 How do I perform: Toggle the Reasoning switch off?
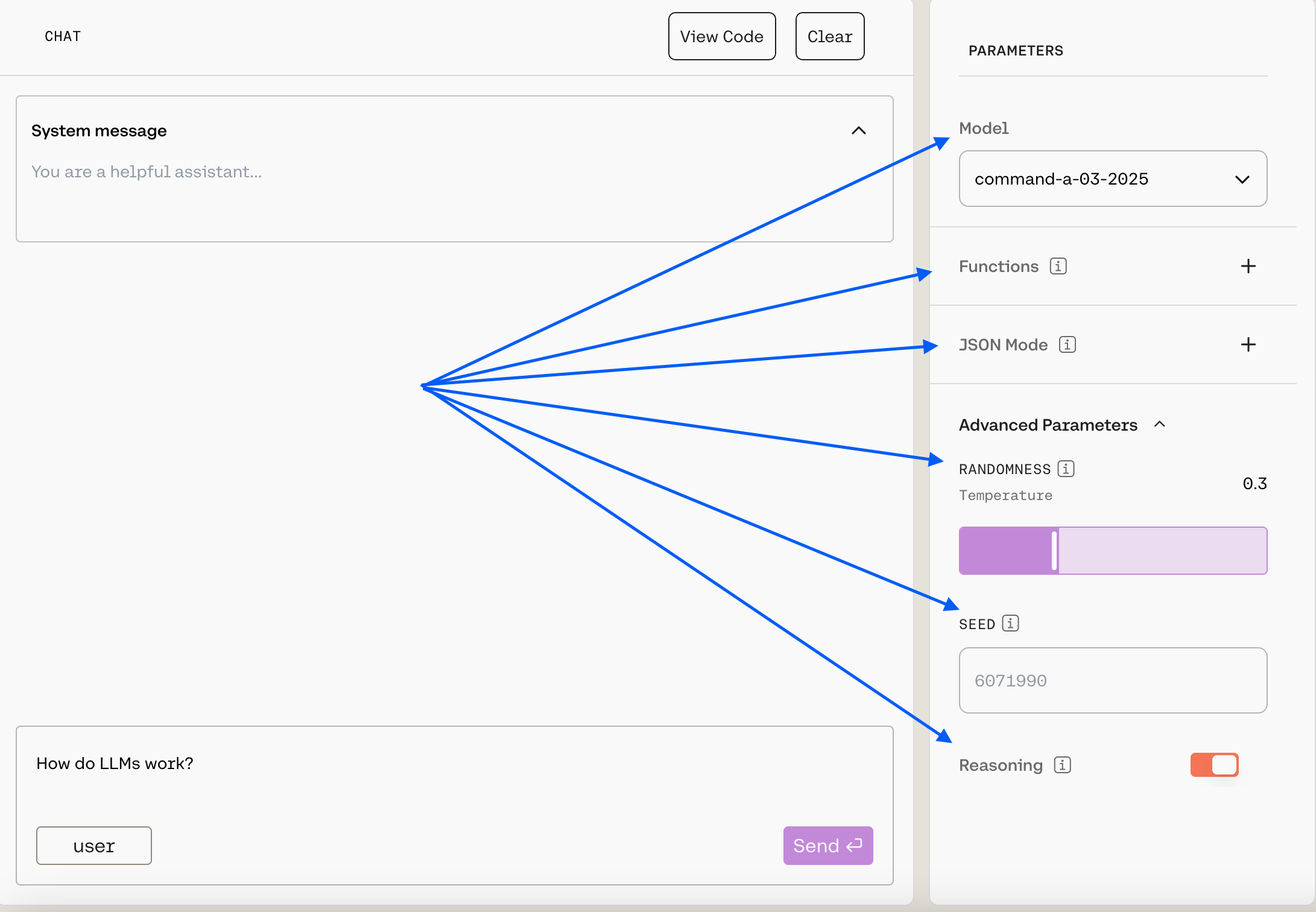[x=1214, y=765]
